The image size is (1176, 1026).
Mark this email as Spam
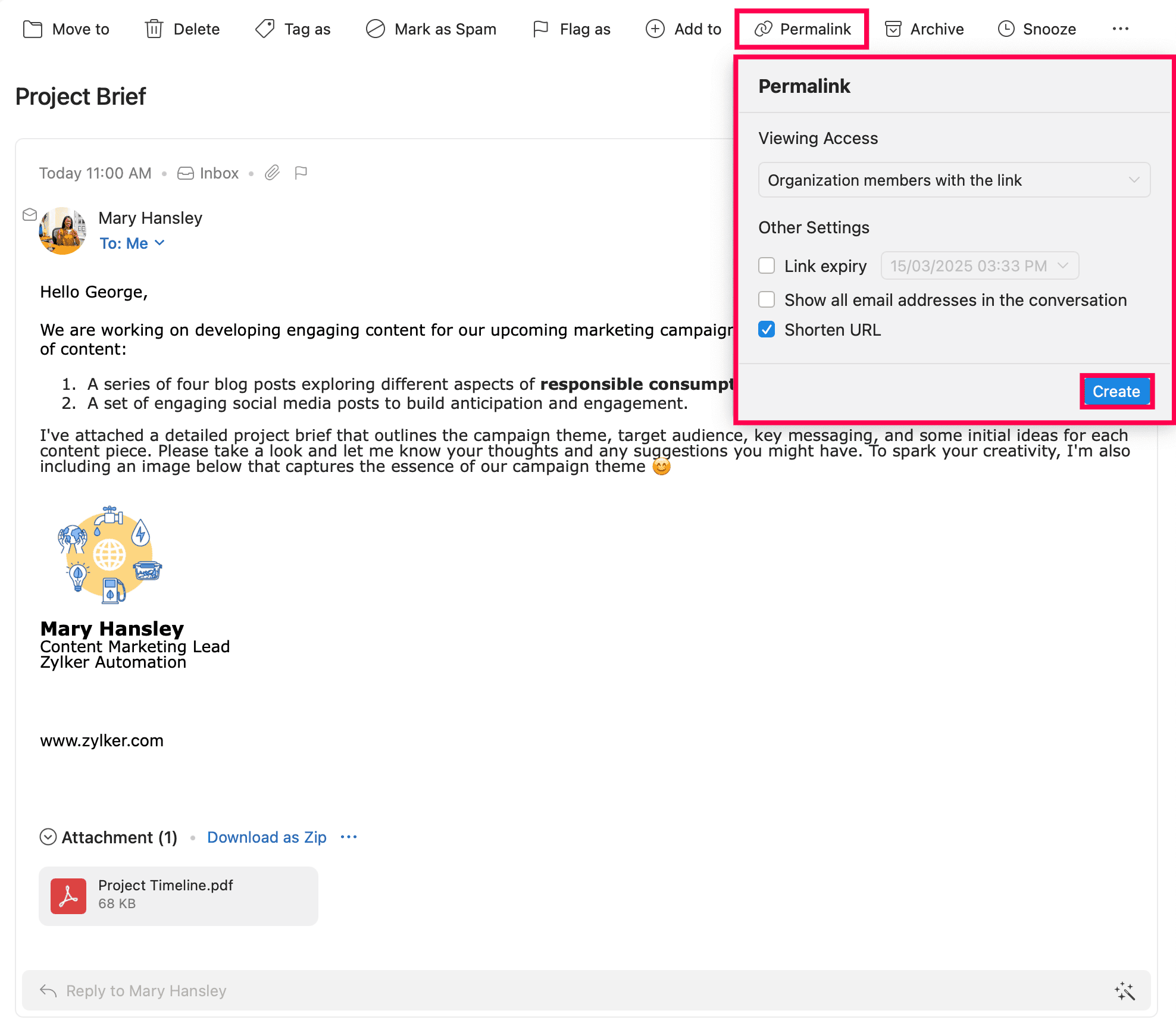tap(431, 29)
